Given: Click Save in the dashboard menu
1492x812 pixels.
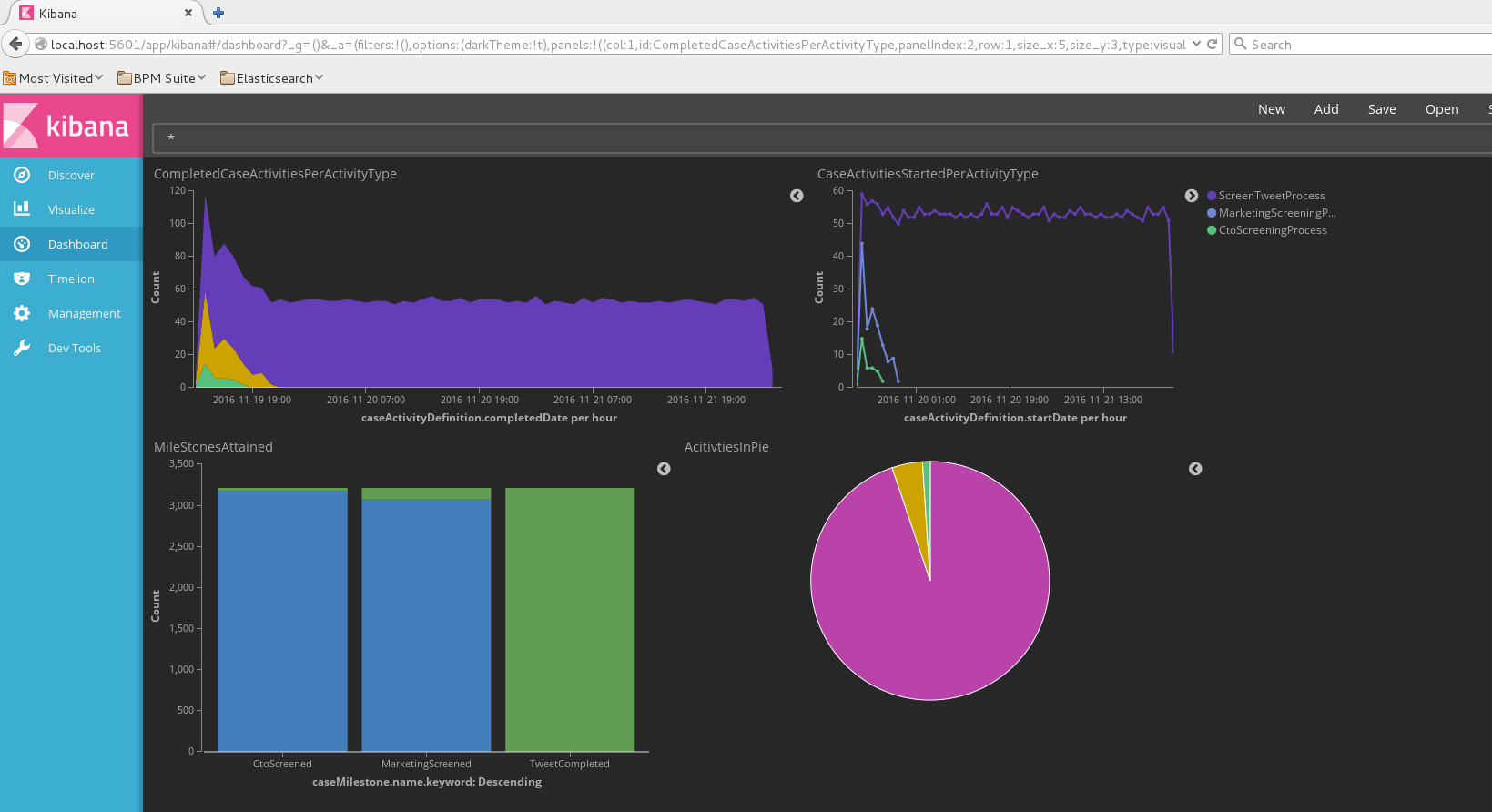Looking at the screenshot, I should click(x=1381, y=109).
